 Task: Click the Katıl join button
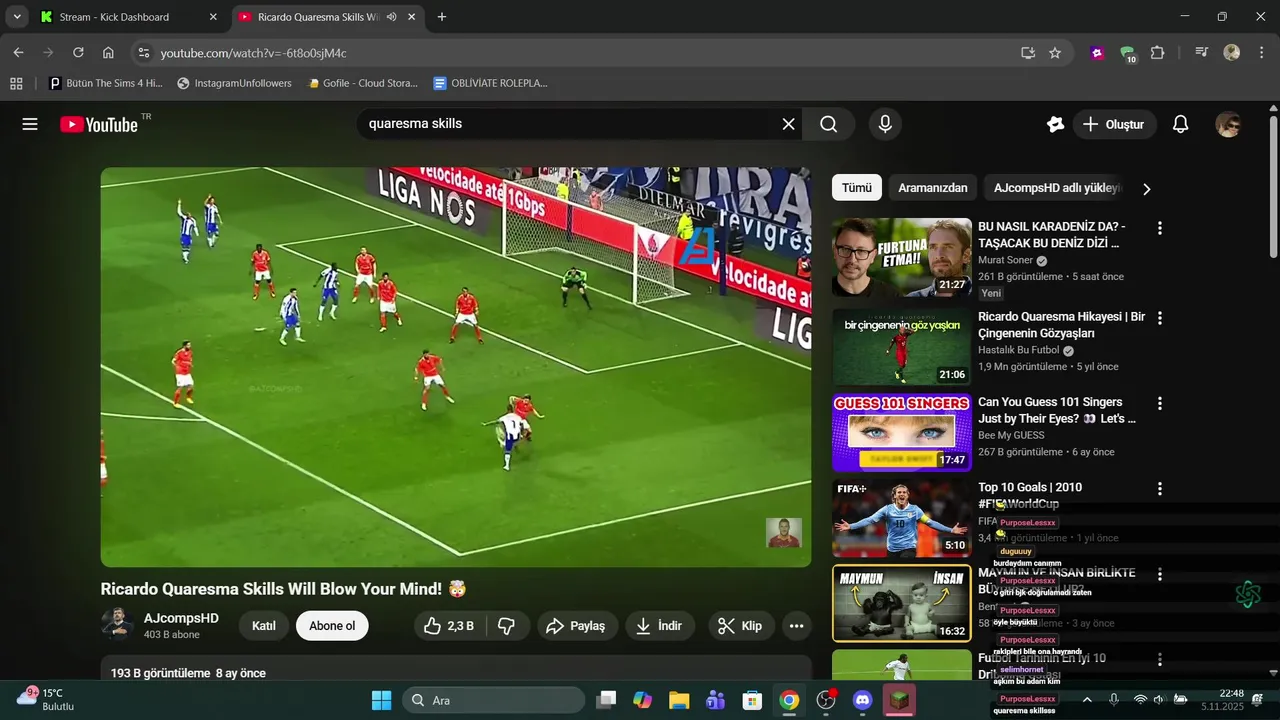click(264, 626)
